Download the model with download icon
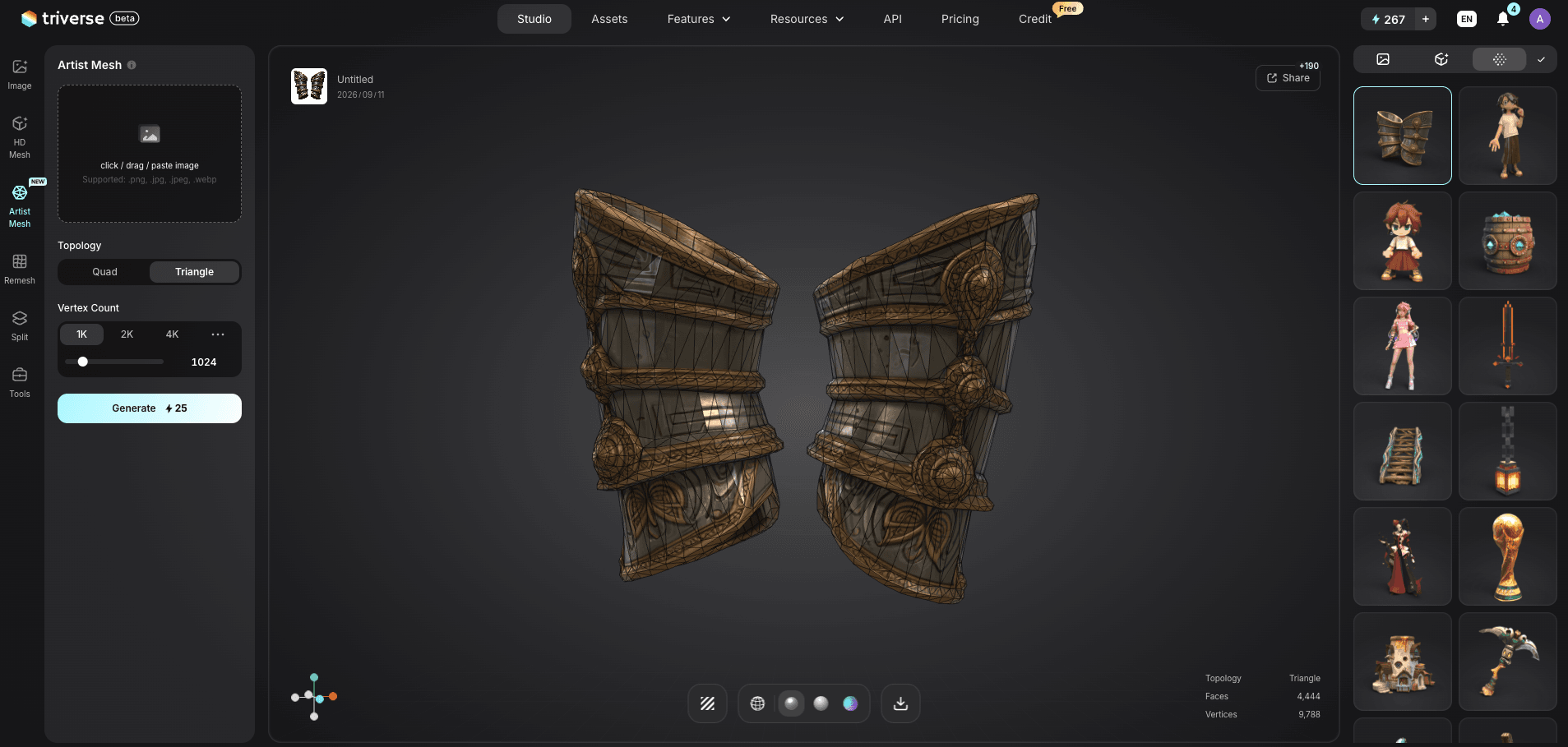Screen dimensions: 1568x747 tap(900, 703)
